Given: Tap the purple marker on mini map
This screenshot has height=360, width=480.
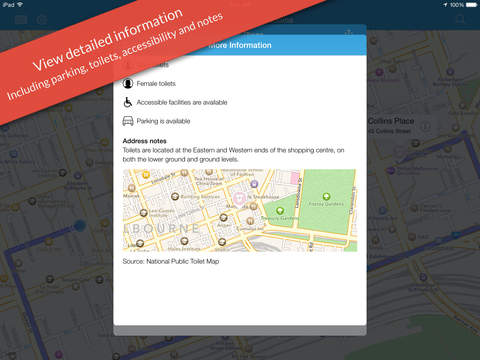Looking at the screenshot, I should (254, 184).
